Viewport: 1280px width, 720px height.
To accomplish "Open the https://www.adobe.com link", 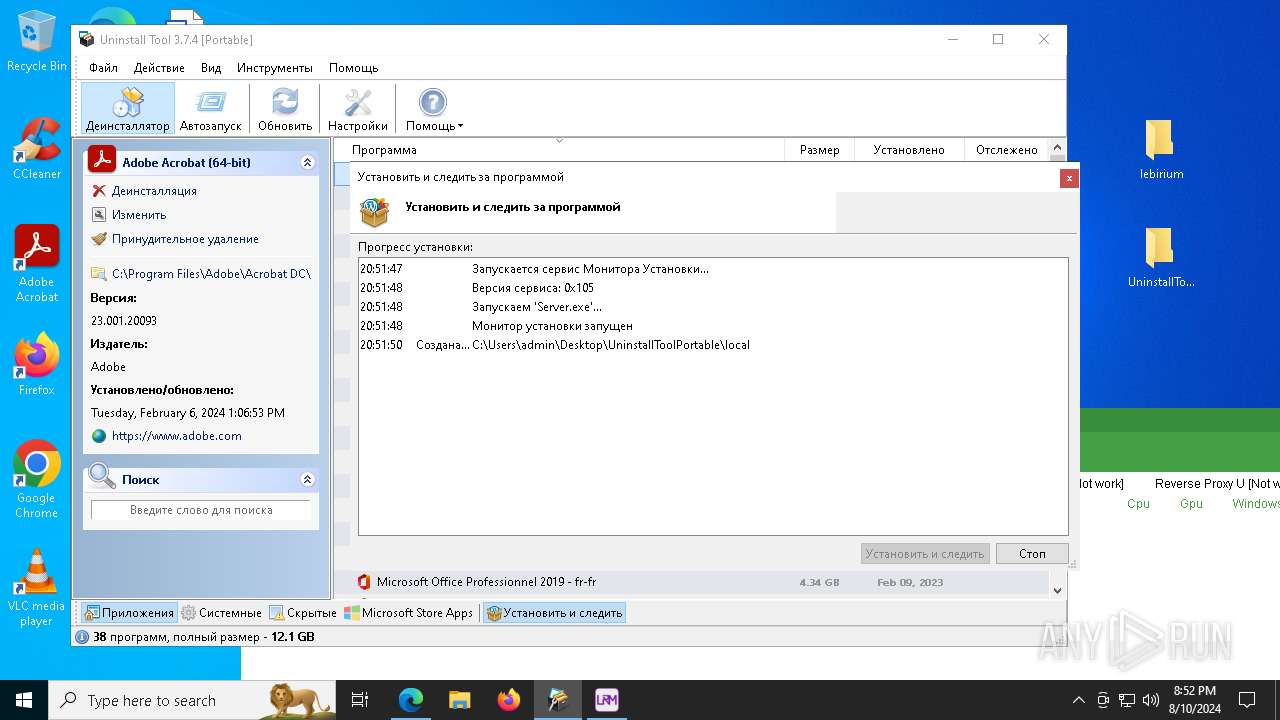I will click(x=176, y=436).
